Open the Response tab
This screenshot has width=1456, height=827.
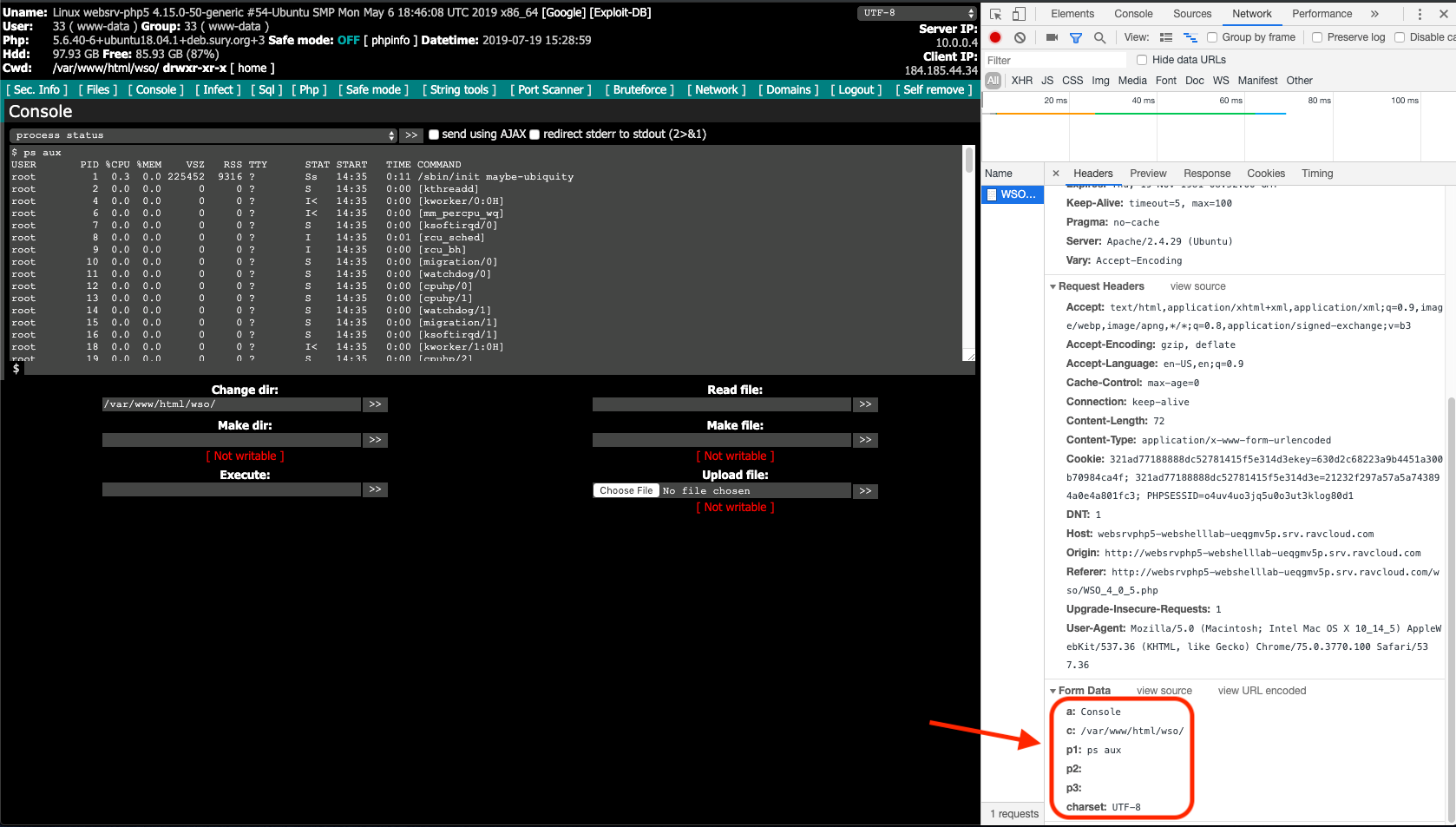1207,174
